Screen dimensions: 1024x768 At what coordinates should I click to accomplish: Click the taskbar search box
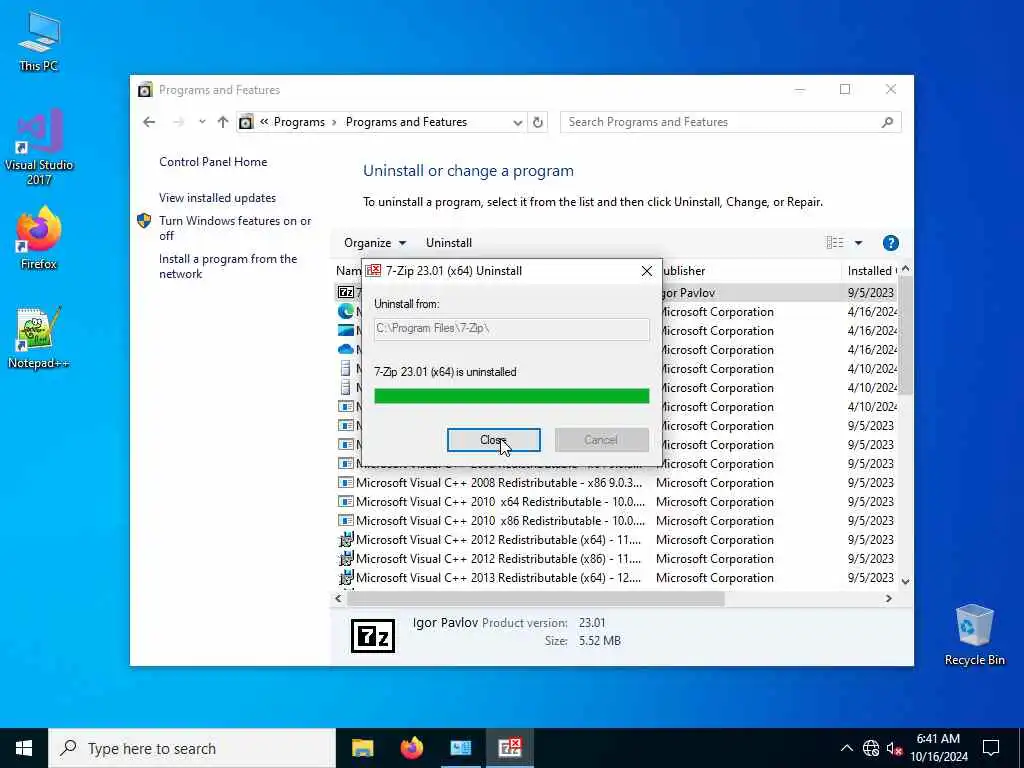192,748
